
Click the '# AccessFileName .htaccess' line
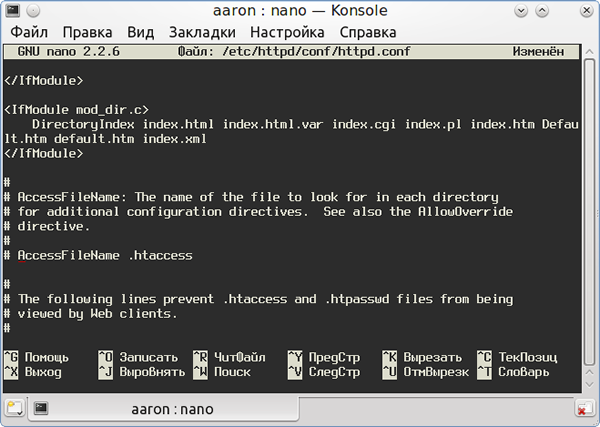click(98, 255)
